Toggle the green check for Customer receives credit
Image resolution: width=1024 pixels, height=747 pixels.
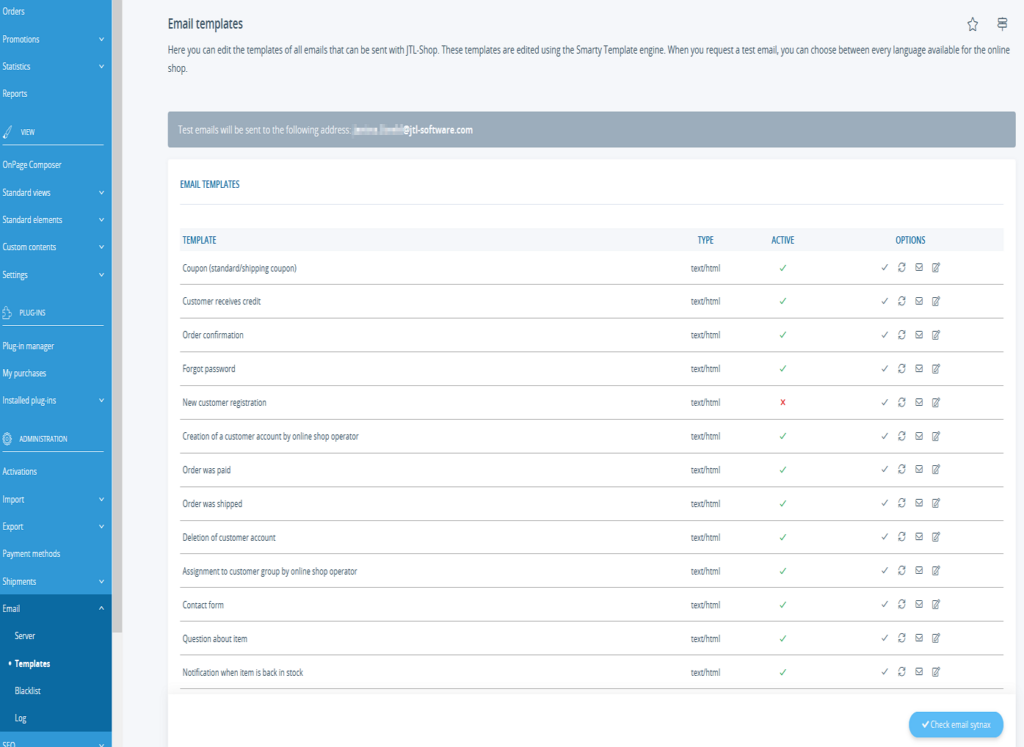(x=783, y=301)
